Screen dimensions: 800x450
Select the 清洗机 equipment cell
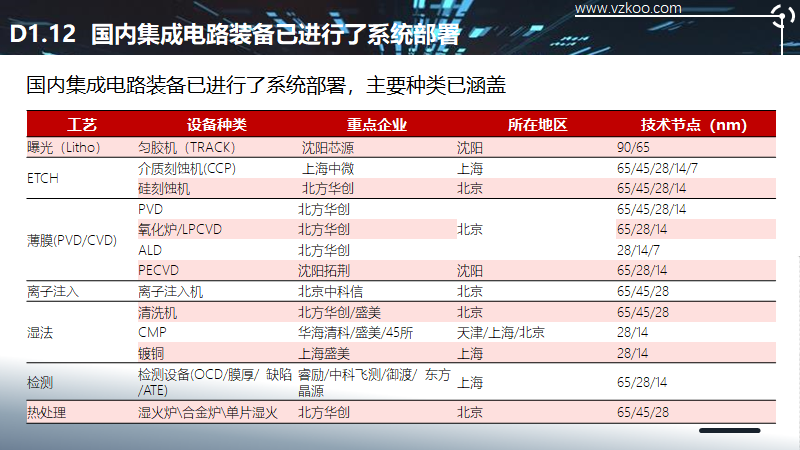tap(157, 312)
